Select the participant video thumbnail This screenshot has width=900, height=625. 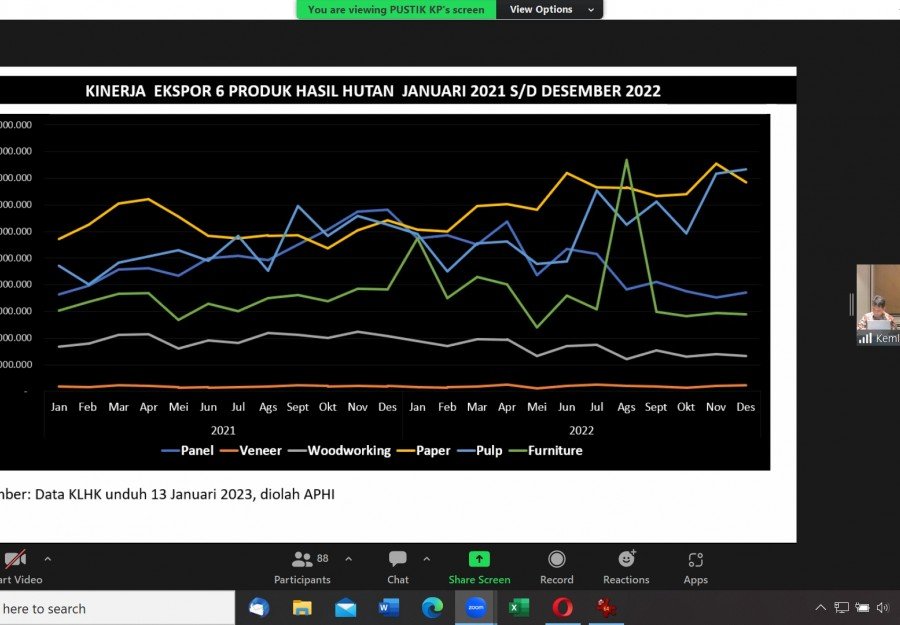[878, 298]
